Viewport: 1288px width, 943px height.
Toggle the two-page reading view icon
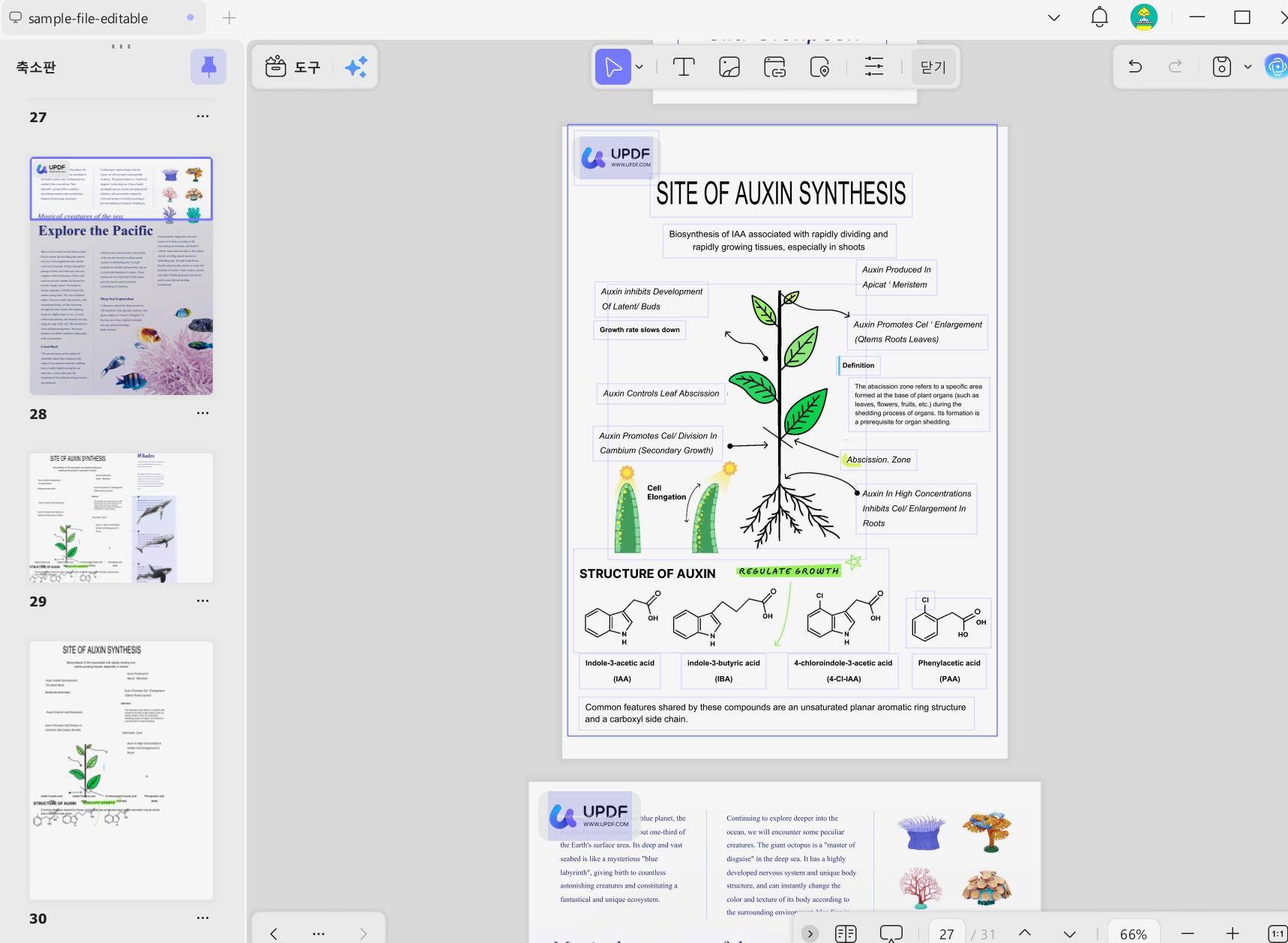846,934
